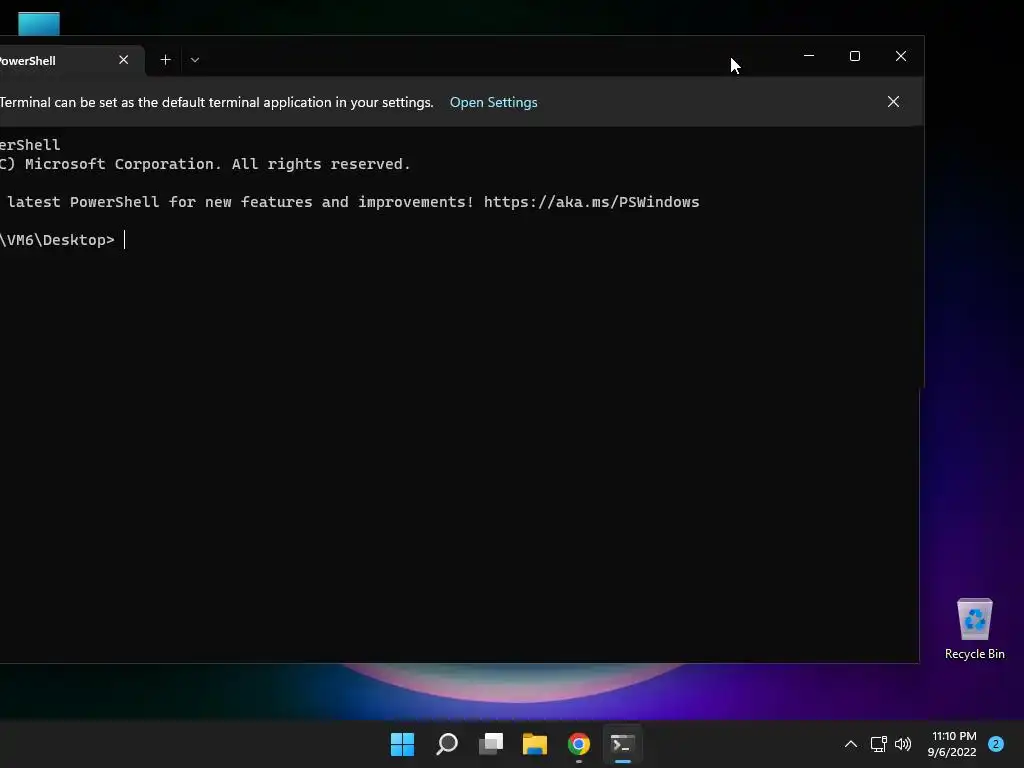Show hidden system tray icons

pyautogui.click(x=851, y=744)
